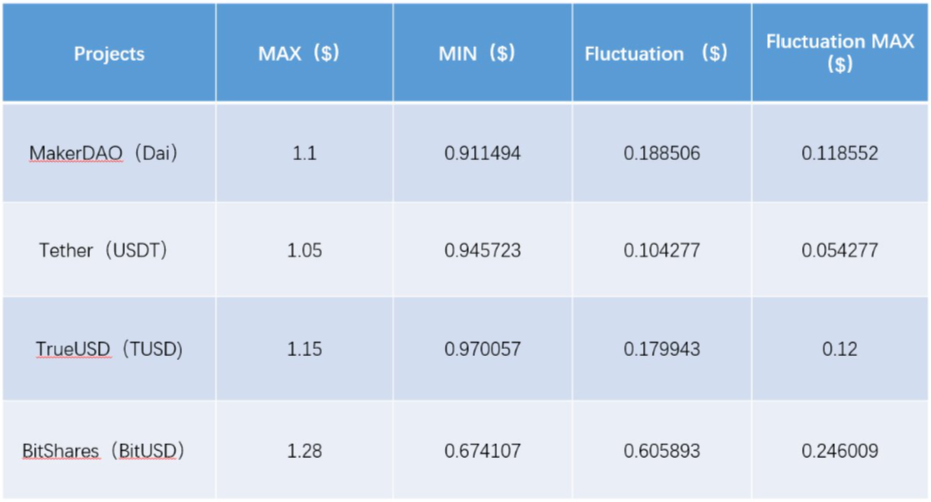The height and width of the screenshot is (502, 931).
Task: Click the value 0.674107
Action: click(483, 451)
